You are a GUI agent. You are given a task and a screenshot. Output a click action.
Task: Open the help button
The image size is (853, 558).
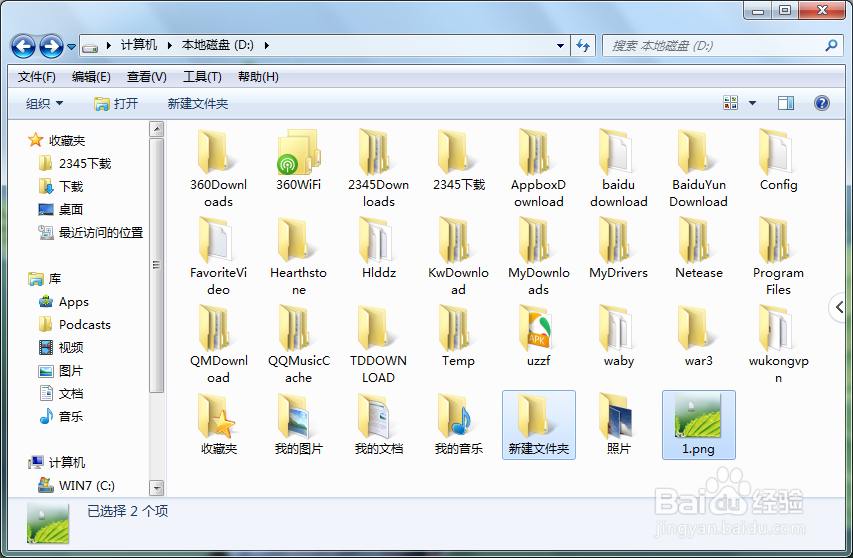(821, 103)
